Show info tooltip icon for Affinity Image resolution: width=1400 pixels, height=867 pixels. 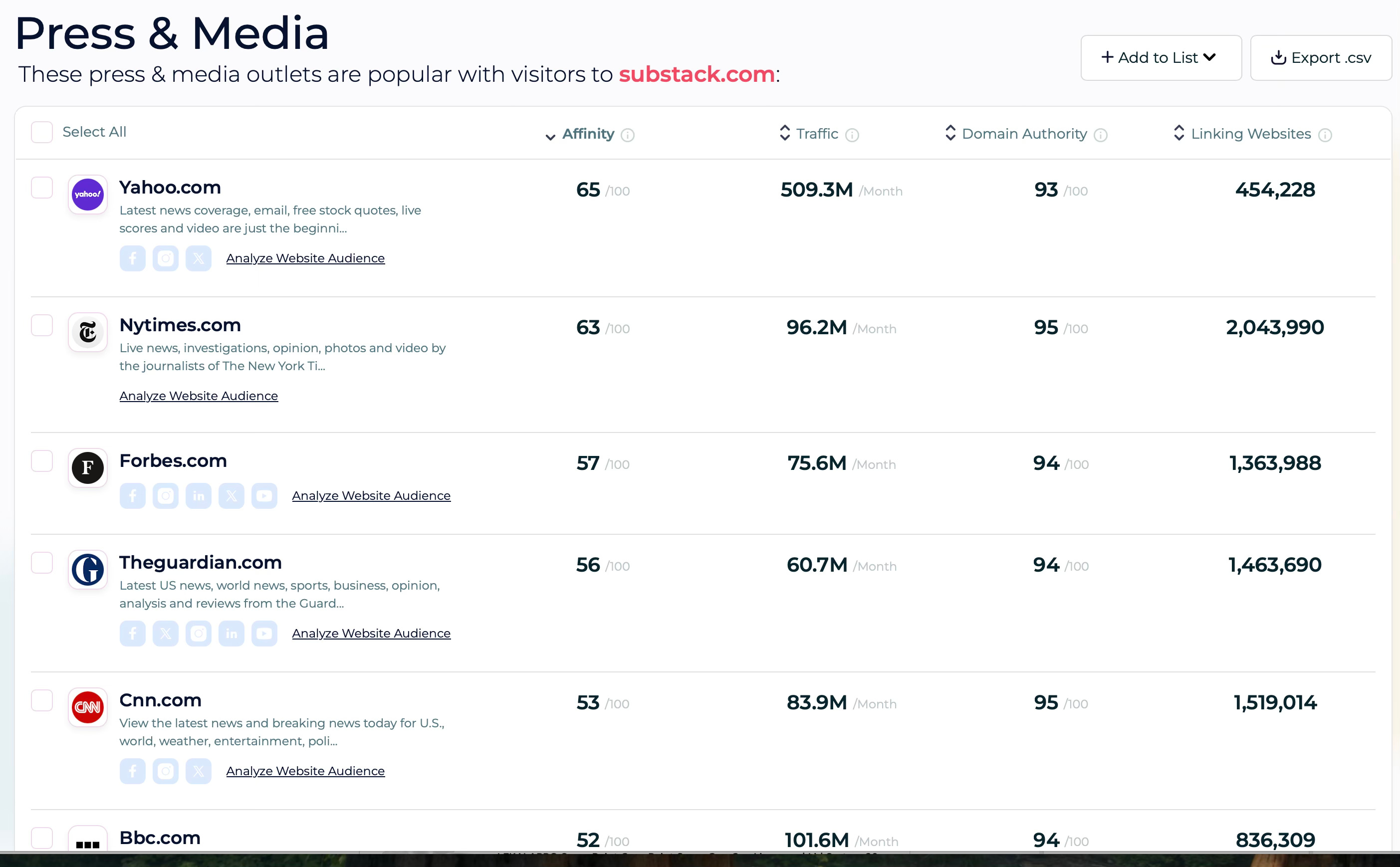pyautogui.click(x=628, y=135)
